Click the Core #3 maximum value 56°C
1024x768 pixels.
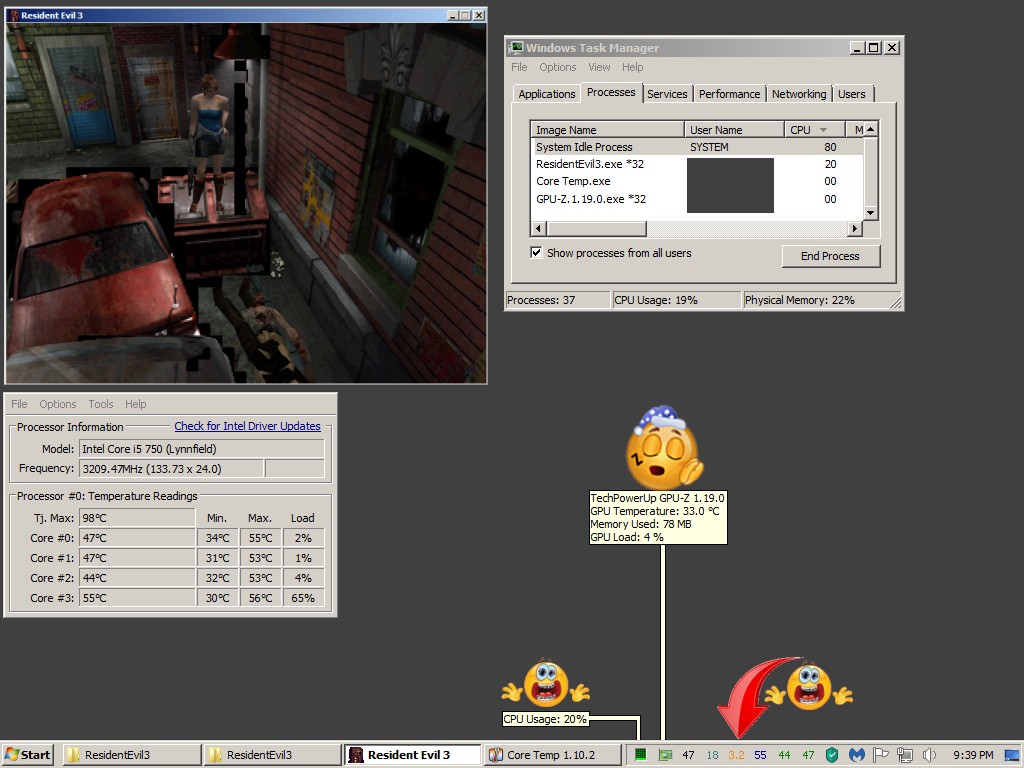coord(260,598)
